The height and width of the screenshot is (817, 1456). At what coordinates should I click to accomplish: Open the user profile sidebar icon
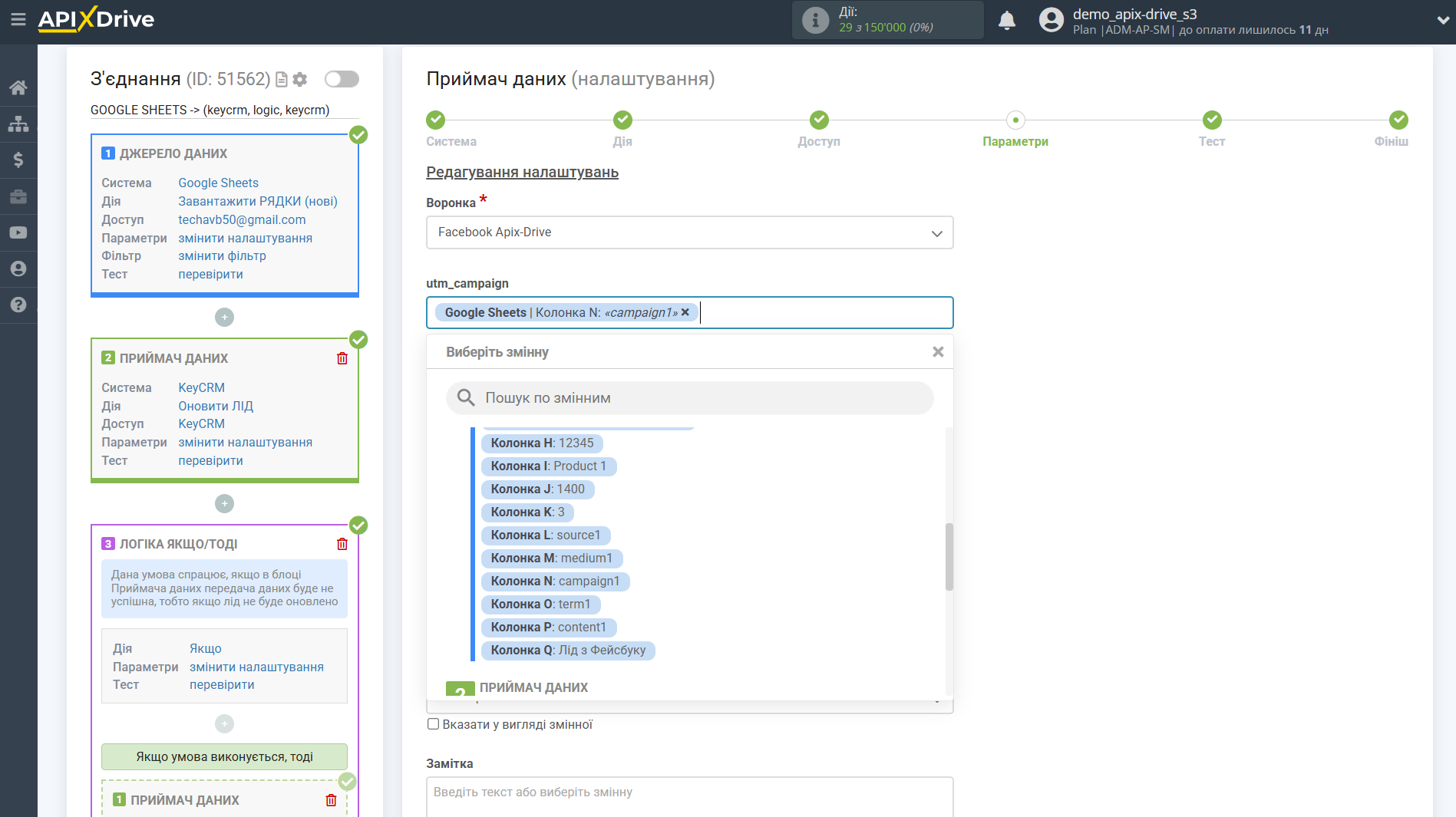point(18,268)
